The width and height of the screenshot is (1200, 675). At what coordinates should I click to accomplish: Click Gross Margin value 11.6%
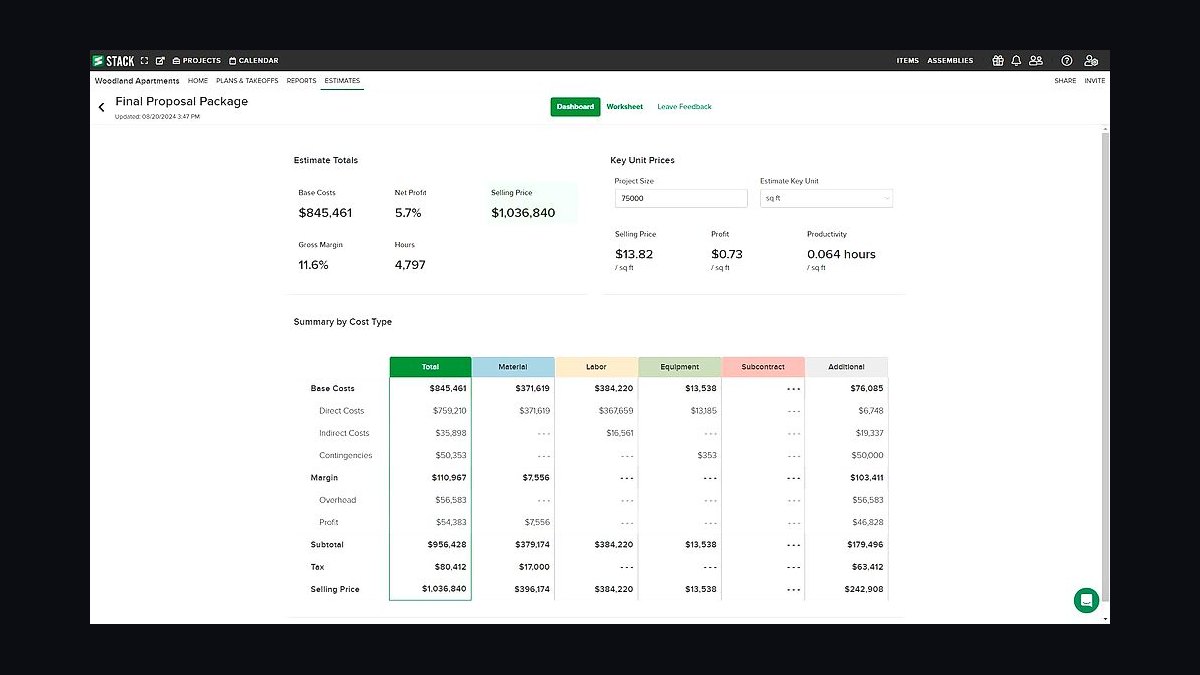pos(313,265)
